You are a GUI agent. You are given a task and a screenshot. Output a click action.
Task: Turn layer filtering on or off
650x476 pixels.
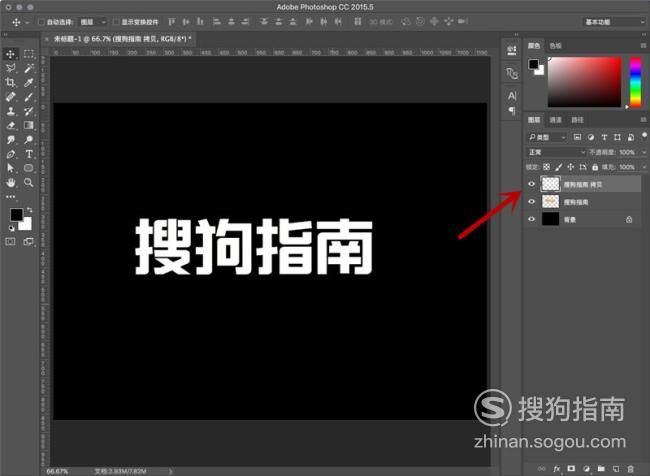click(644, 136)
